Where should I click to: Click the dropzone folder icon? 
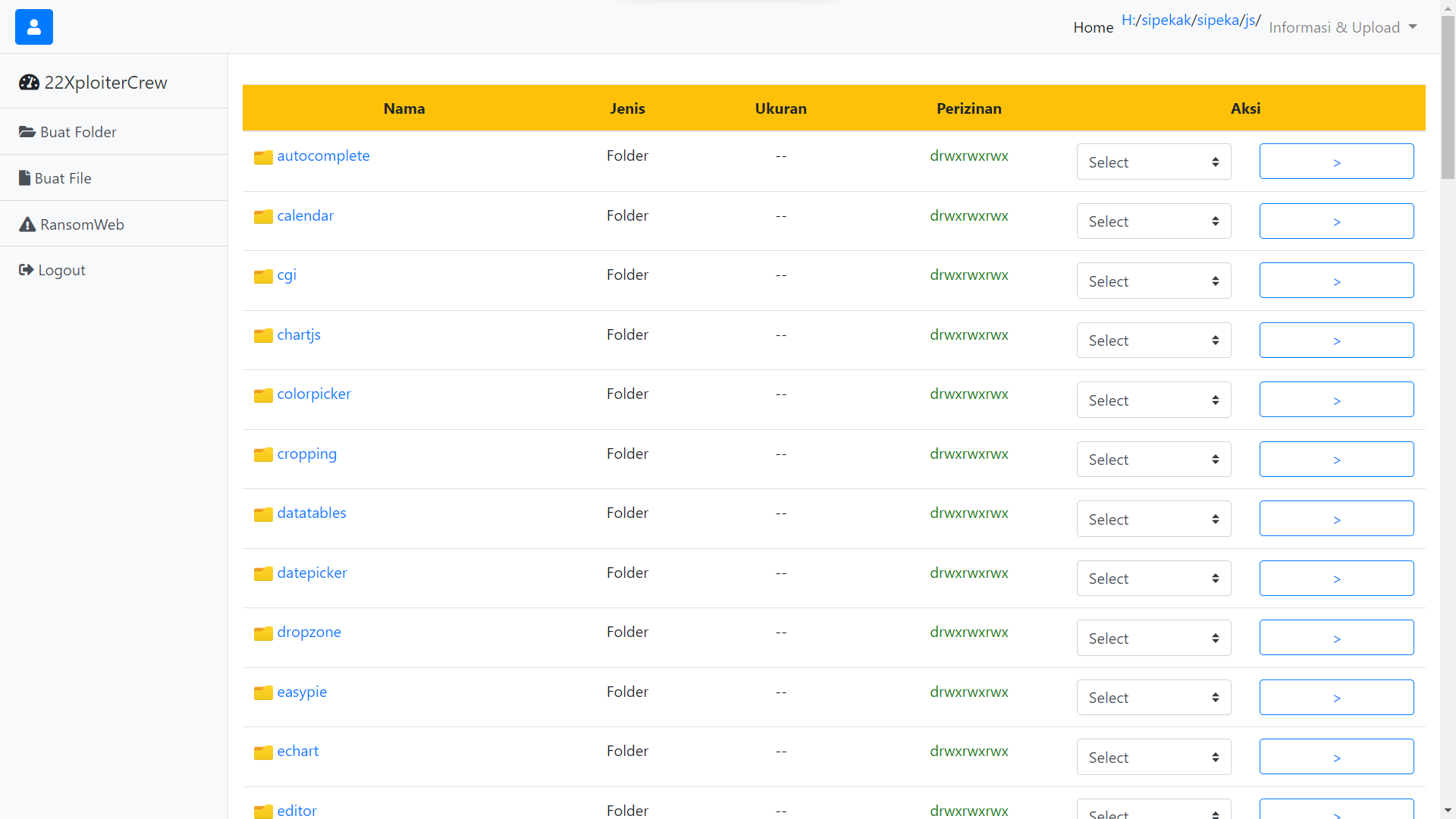pyautogui.click(x=263, y=633)
